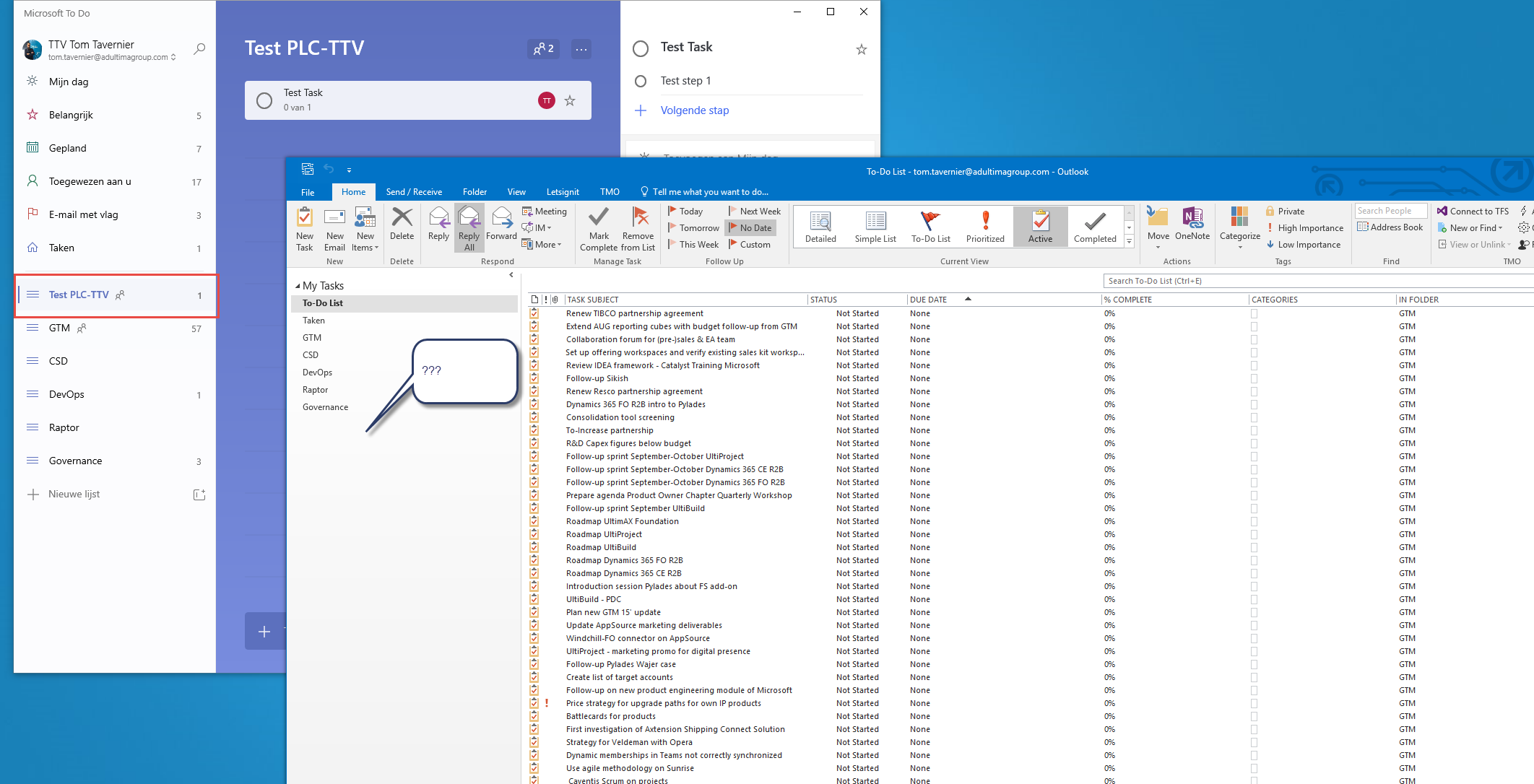Click Search To-Do List field
1534x784 pixels.
tap(1318, 281)
